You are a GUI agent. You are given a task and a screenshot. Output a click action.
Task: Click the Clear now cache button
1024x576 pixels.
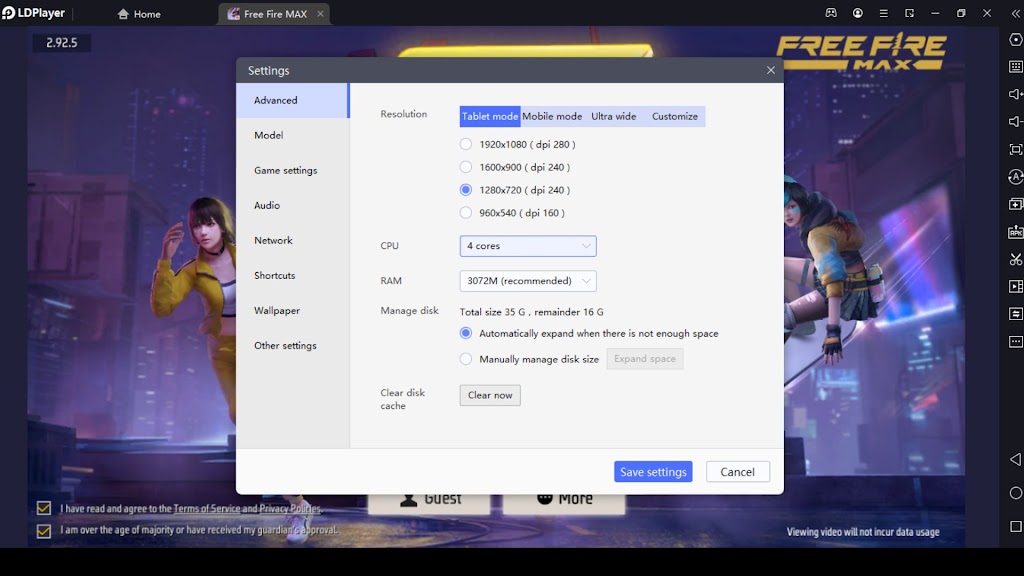490,395
